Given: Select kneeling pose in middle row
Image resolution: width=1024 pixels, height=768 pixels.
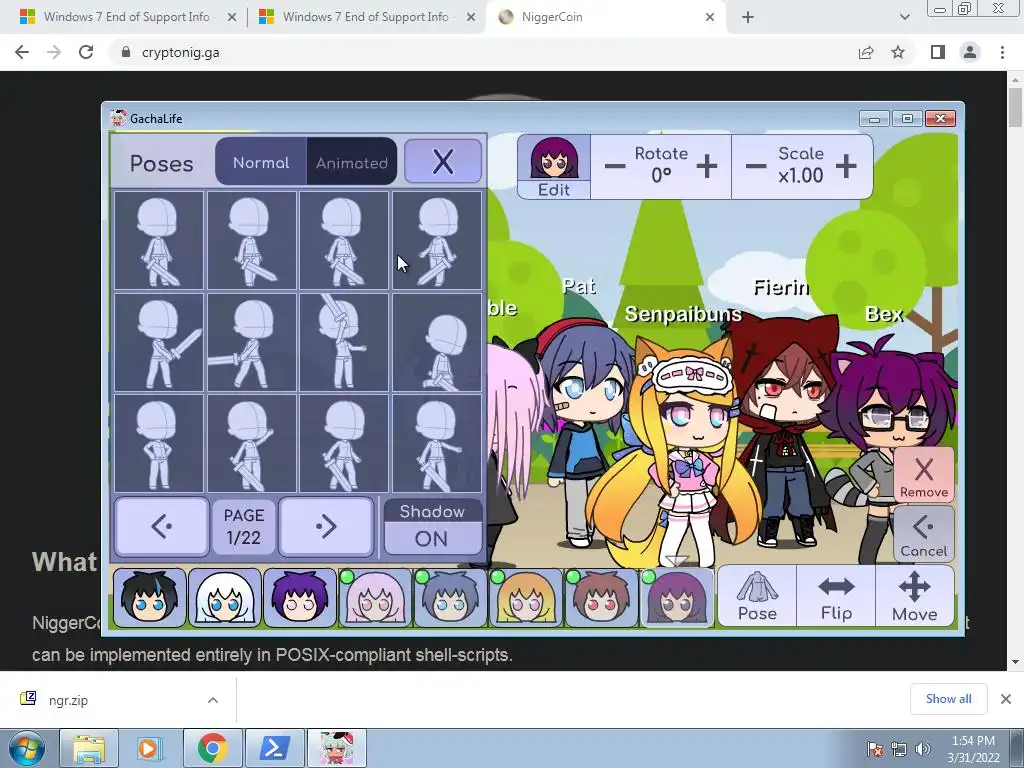Looking at the screenshot, I should point(436,342).
